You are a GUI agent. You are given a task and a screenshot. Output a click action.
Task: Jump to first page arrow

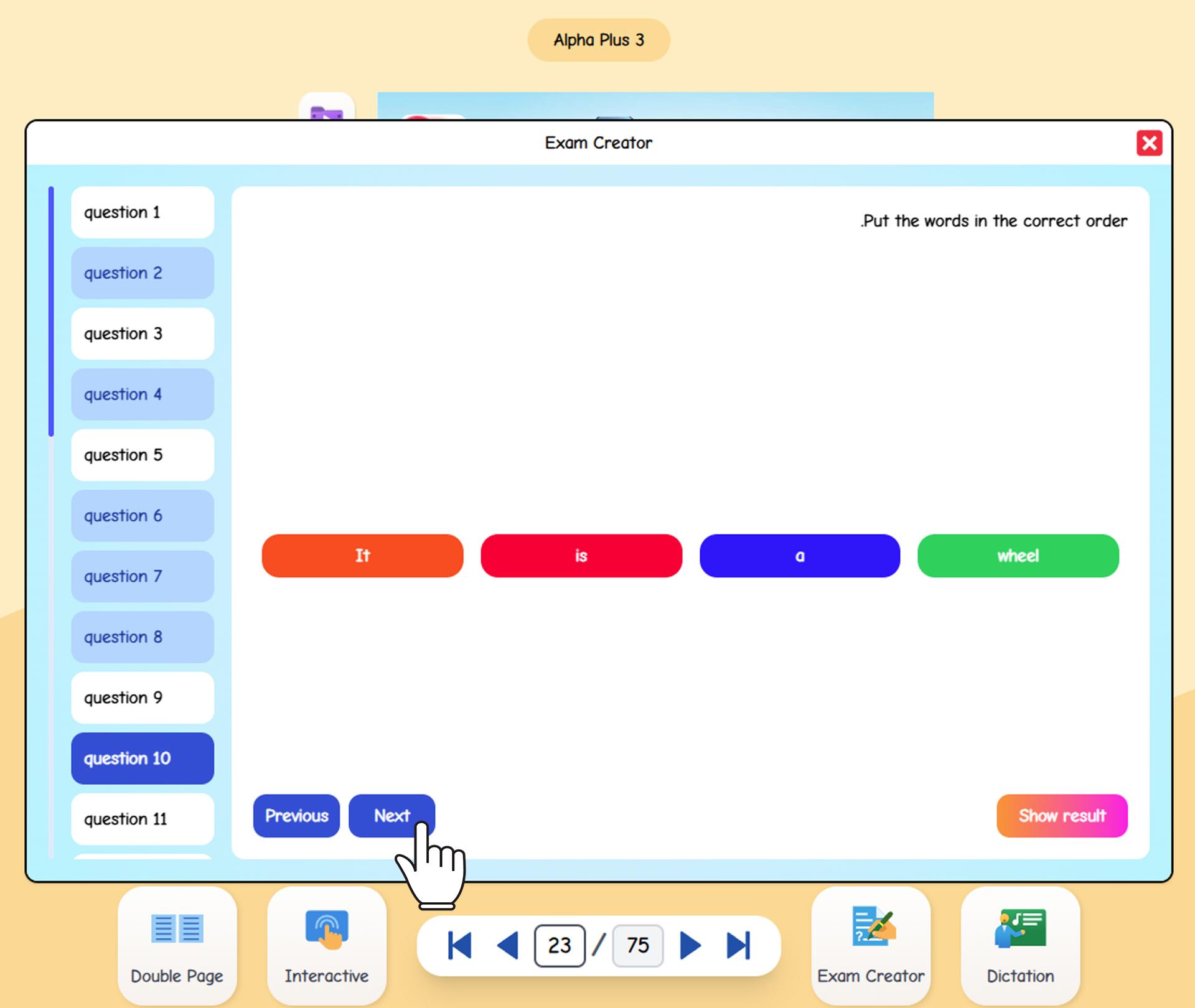point(460,946)
